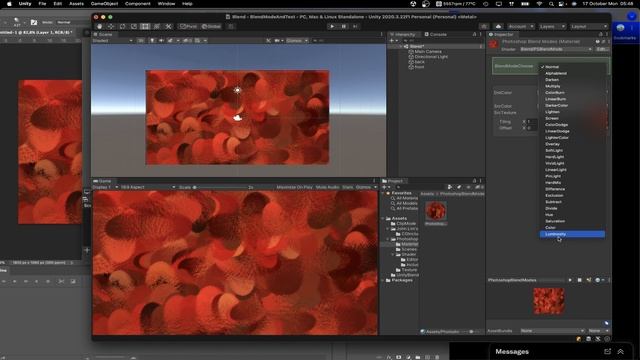Select the Move tool in Unity toolbar
Viewport: 640px width, 360px height.
tap(111, 26)
